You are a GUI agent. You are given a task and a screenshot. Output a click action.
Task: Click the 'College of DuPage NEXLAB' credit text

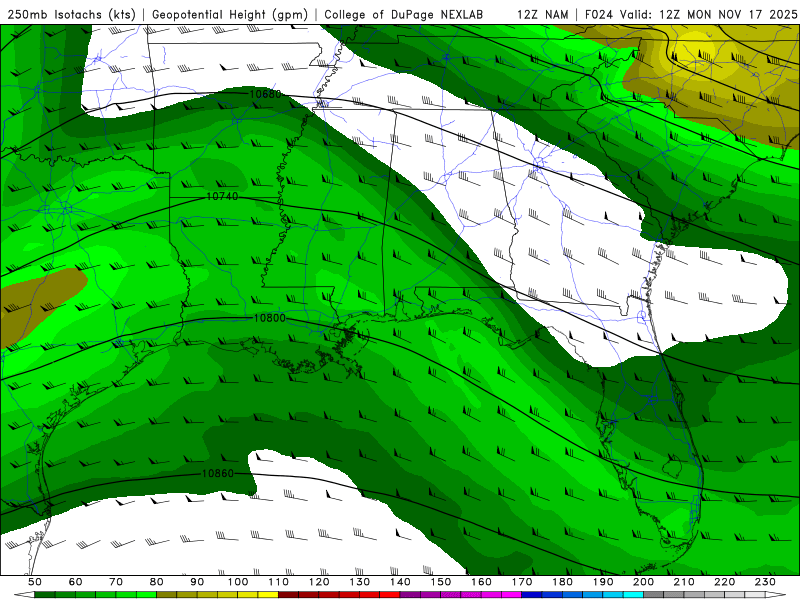tap(403, 14)
